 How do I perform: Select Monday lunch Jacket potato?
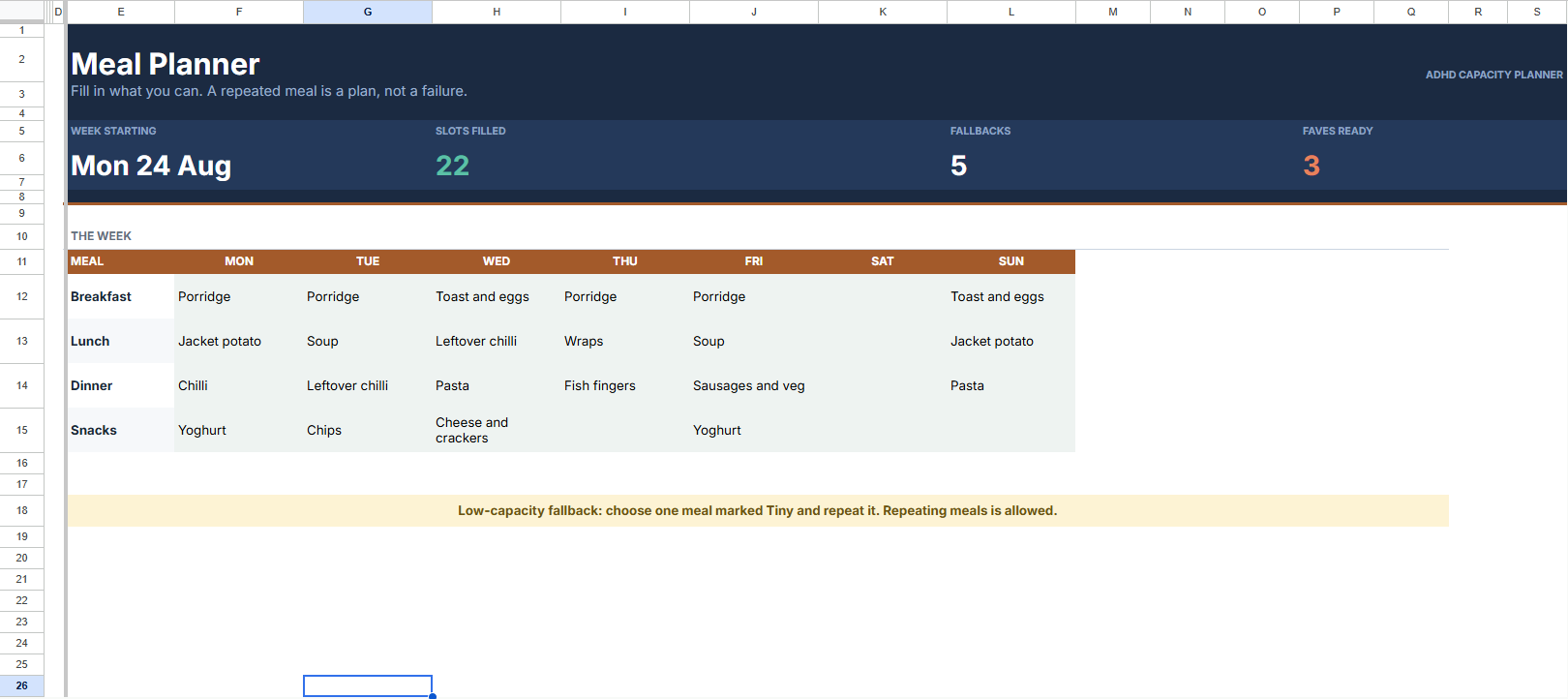click(x=239, y=341)
